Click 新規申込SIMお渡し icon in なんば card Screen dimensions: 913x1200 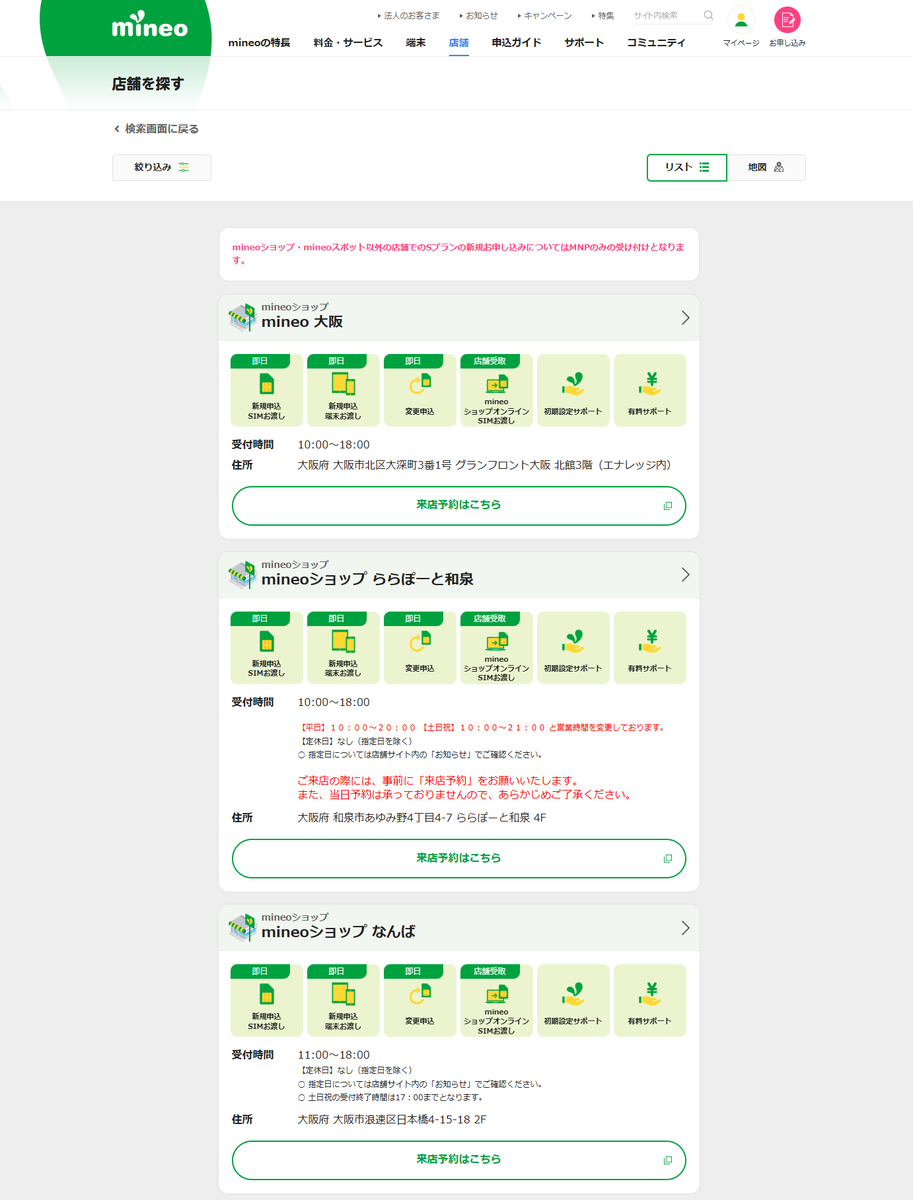coord(267,1001)
